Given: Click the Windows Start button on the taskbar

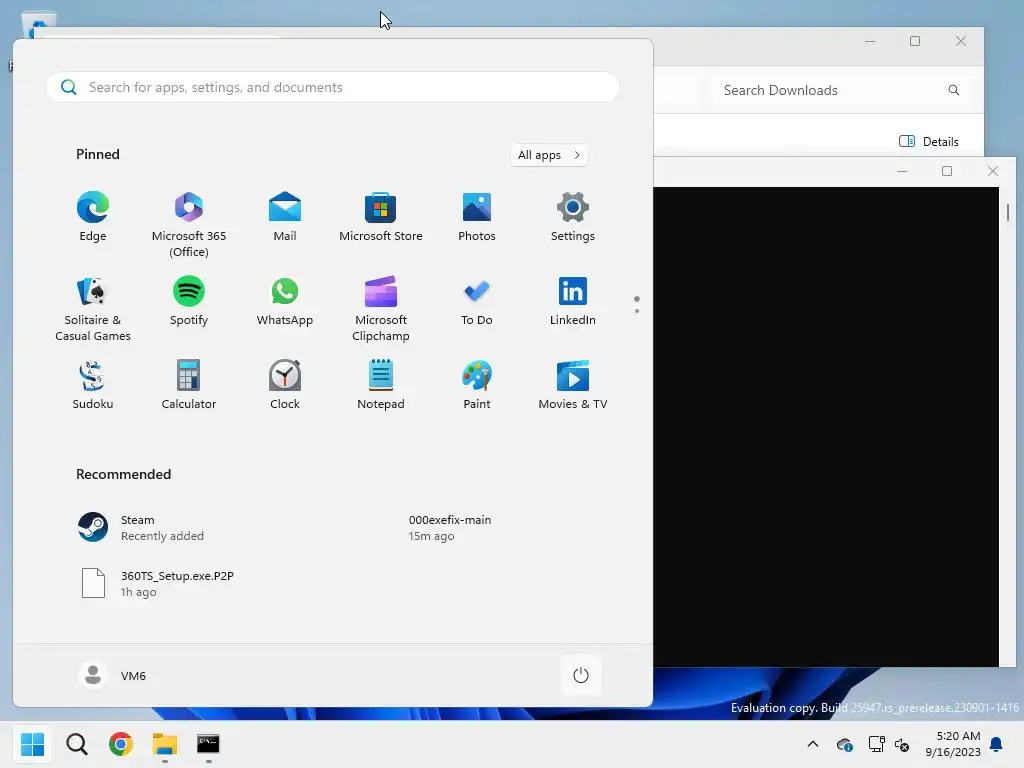Looking at the screenshot, I should pyautogui.click(x=32, y=744).
